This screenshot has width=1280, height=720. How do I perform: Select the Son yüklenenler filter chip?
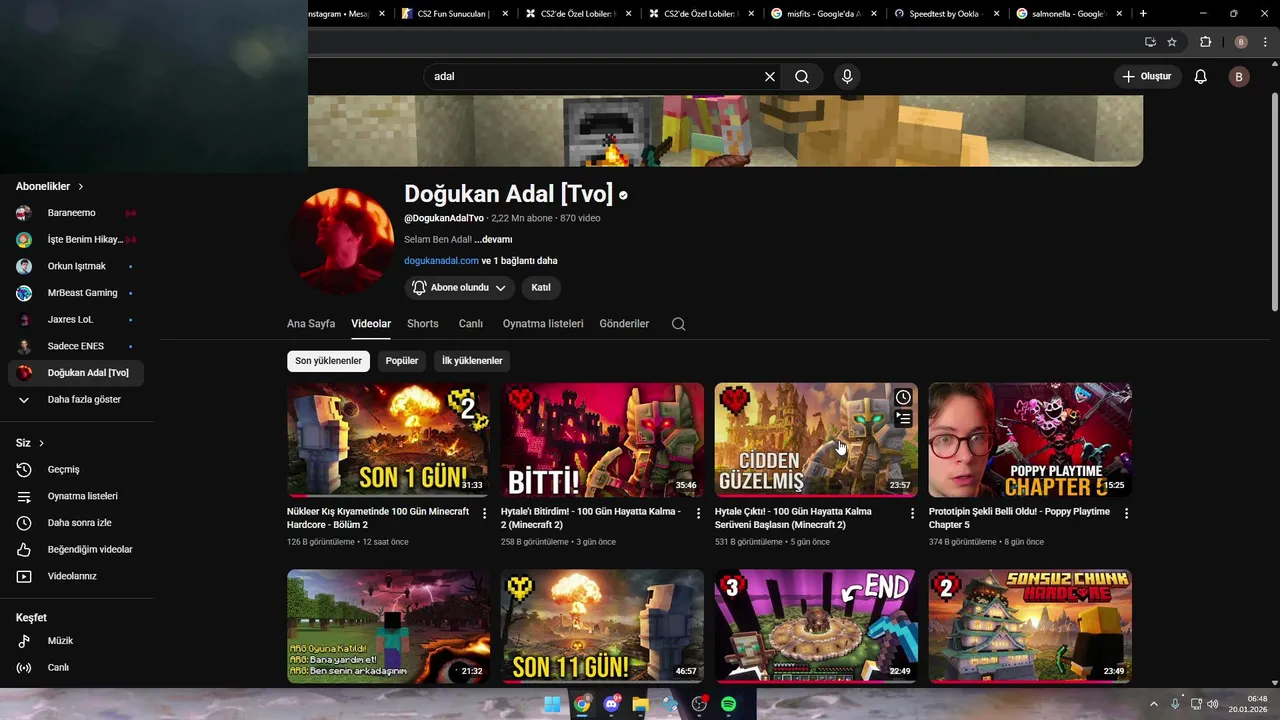(328, 361)
